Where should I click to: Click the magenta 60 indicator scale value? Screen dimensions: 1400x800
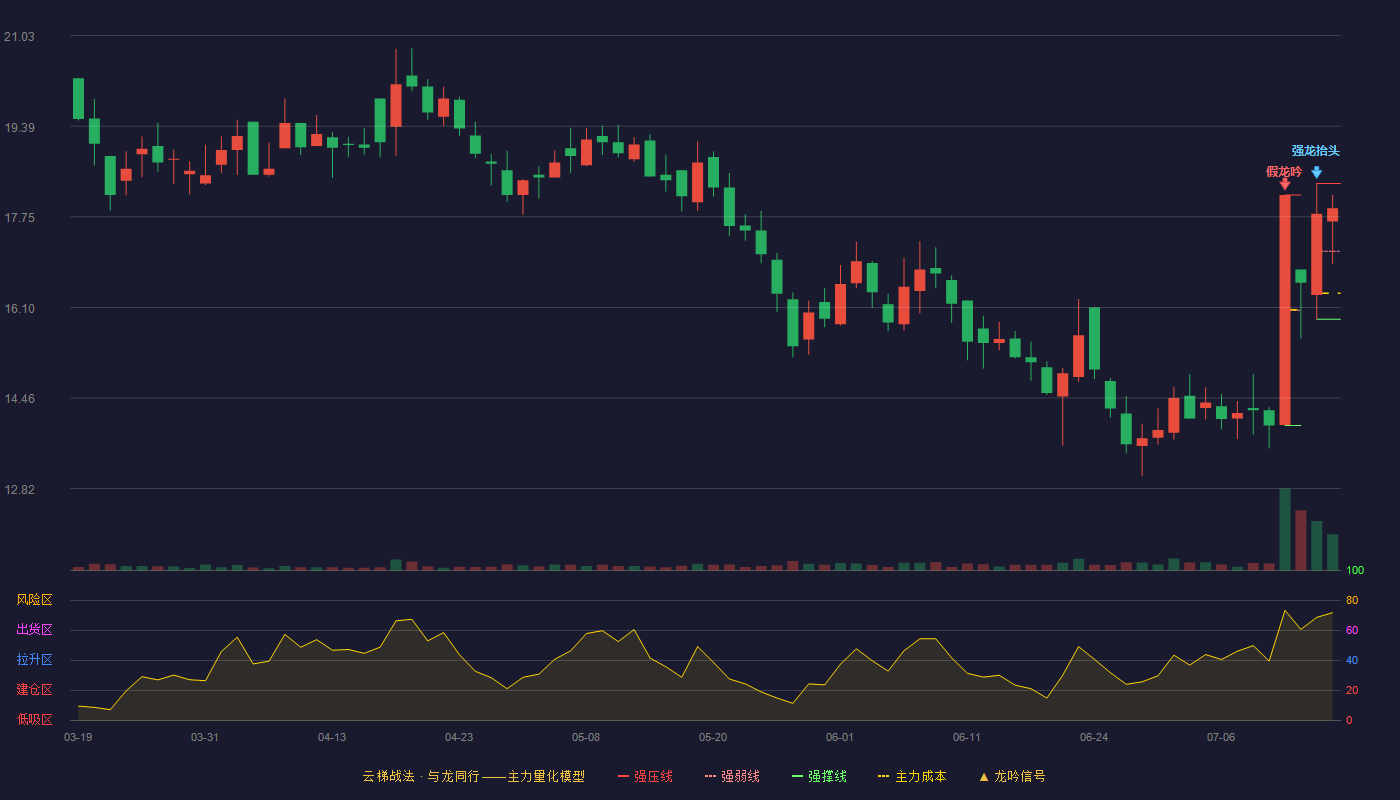coord(1352,631)
